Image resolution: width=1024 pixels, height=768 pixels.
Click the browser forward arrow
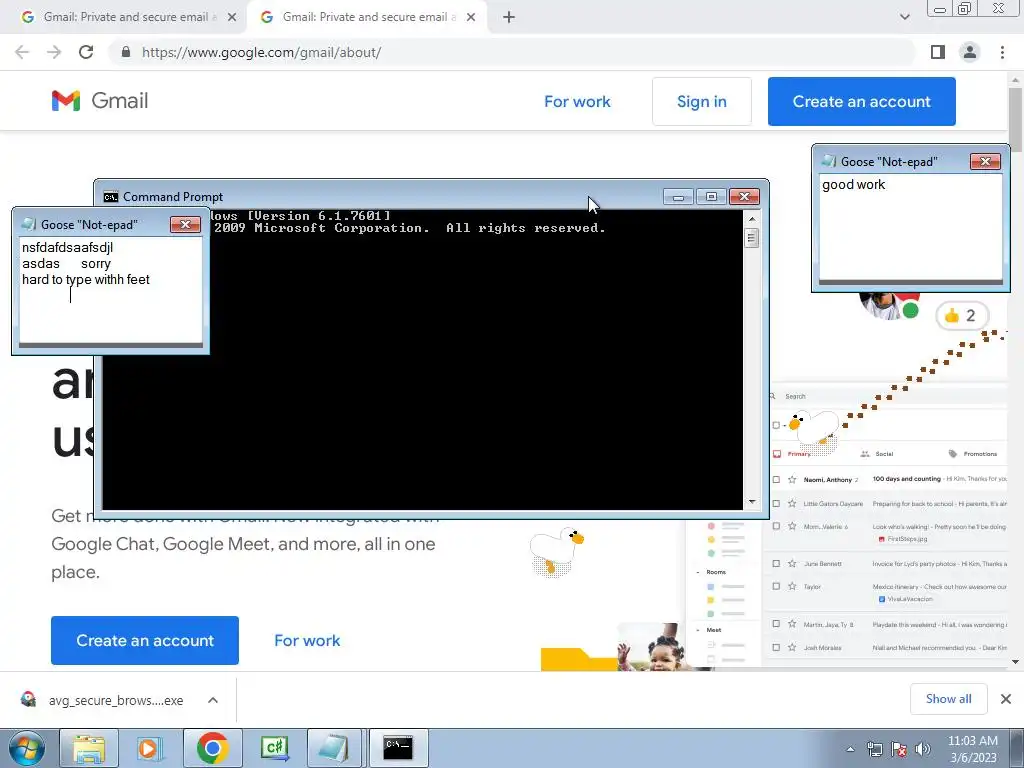(54, 52)
